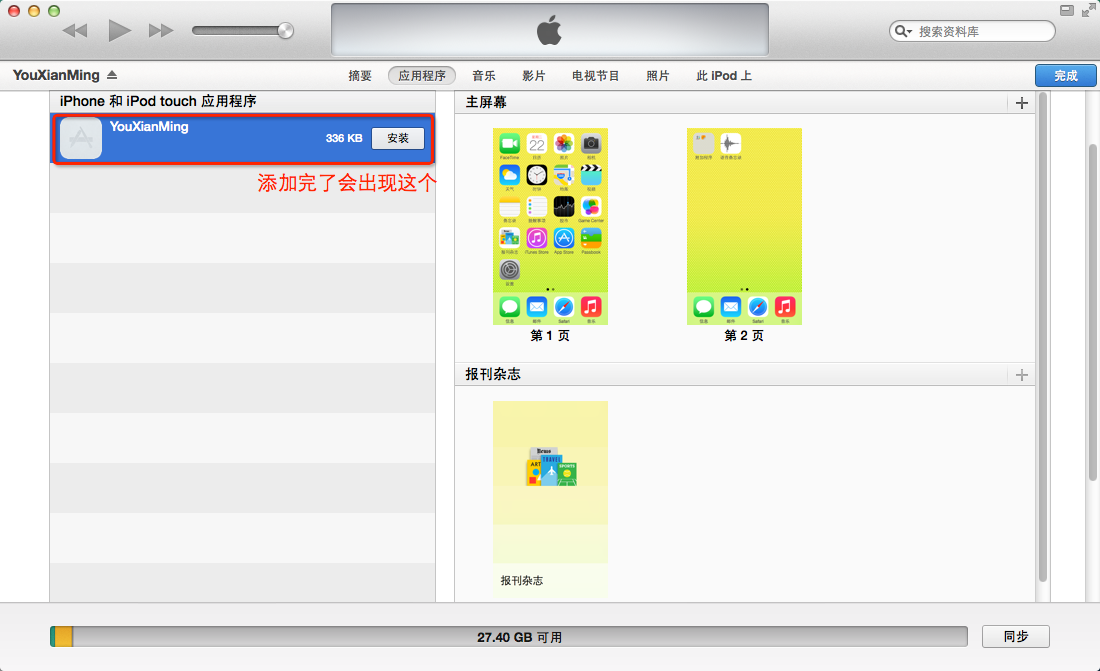Switch to the mini player window icon
This screenshot has height=671, width=1100.
pyautogui.click(x=1066, y=11)
